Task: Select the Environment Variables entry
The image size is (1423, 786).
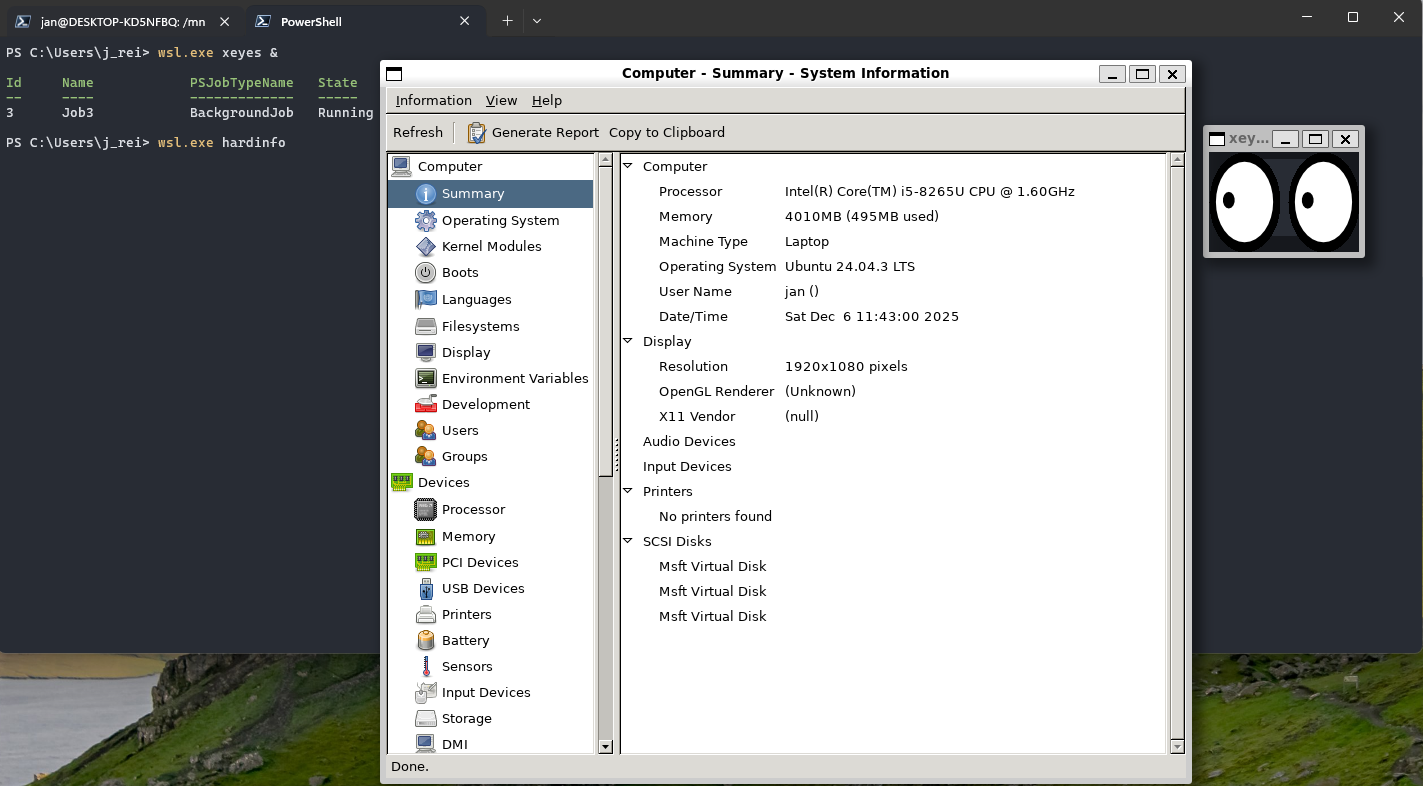Action: [515, 378]
